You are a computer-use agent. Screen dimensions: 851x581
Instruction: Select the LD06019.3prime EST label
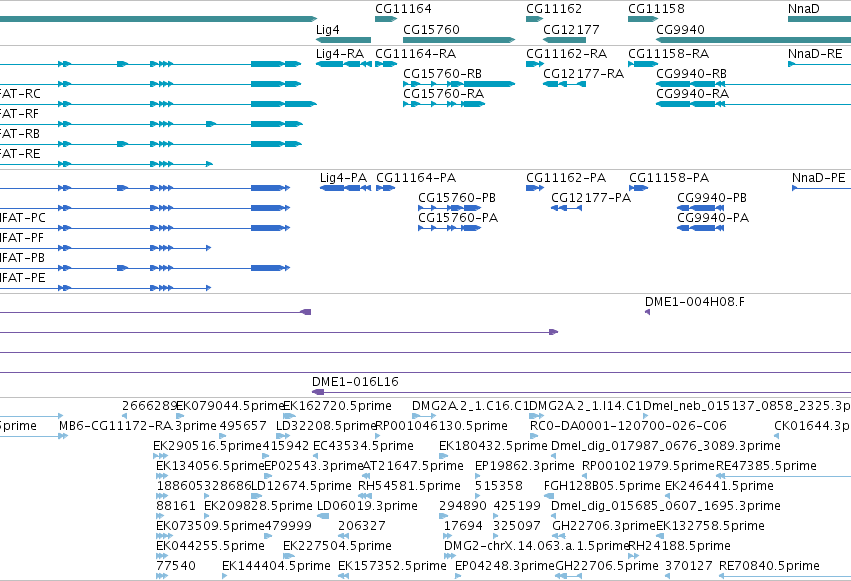pos(367,506)
